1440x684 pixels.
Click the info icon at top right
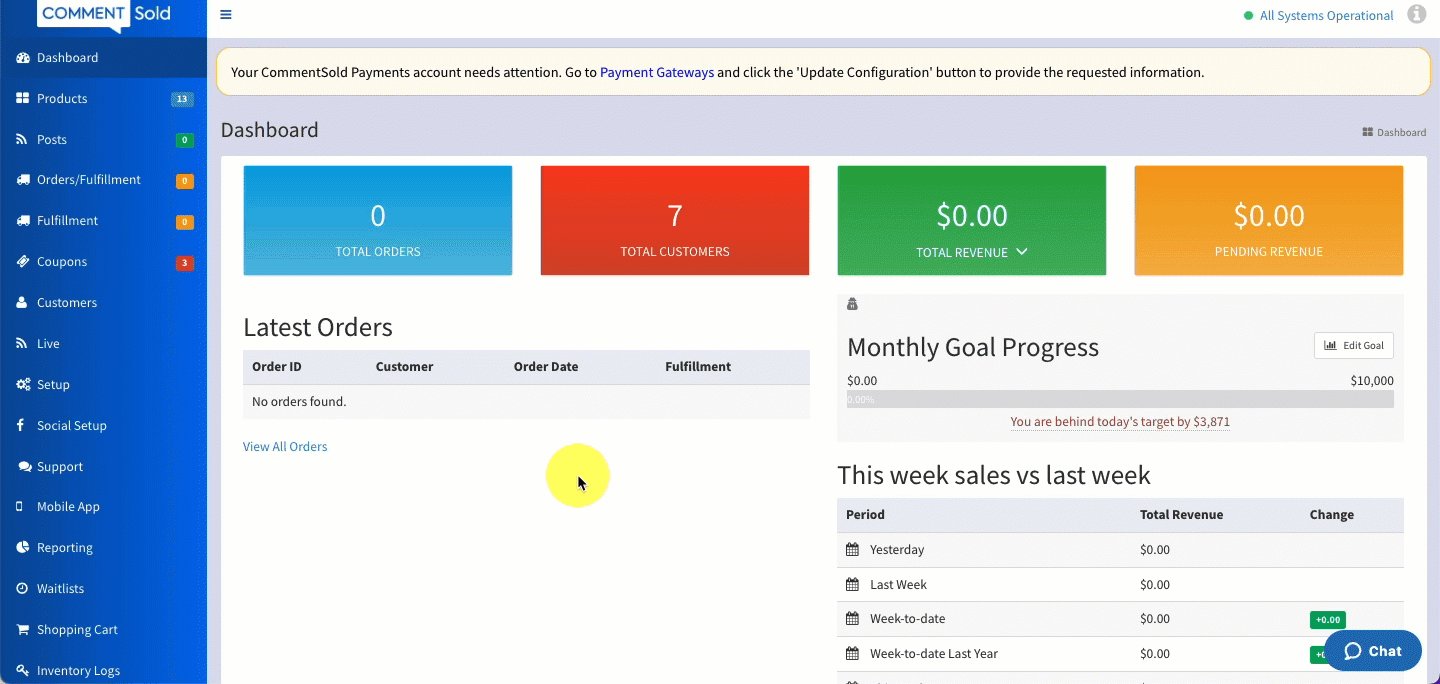pyautogui.click(x=1416, y=14)
